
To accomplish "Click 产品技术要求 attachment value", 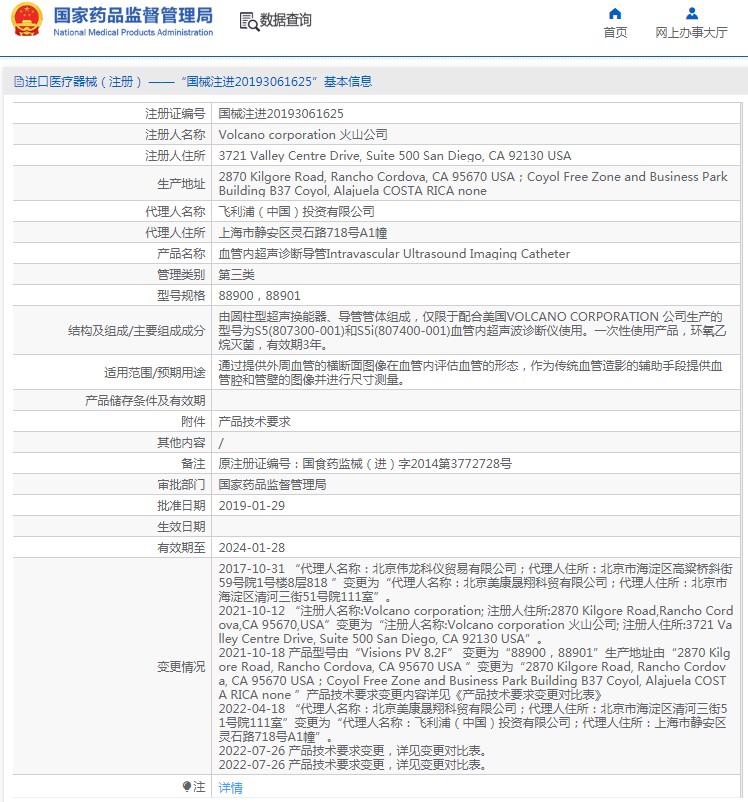I will [x=254, y=421].
